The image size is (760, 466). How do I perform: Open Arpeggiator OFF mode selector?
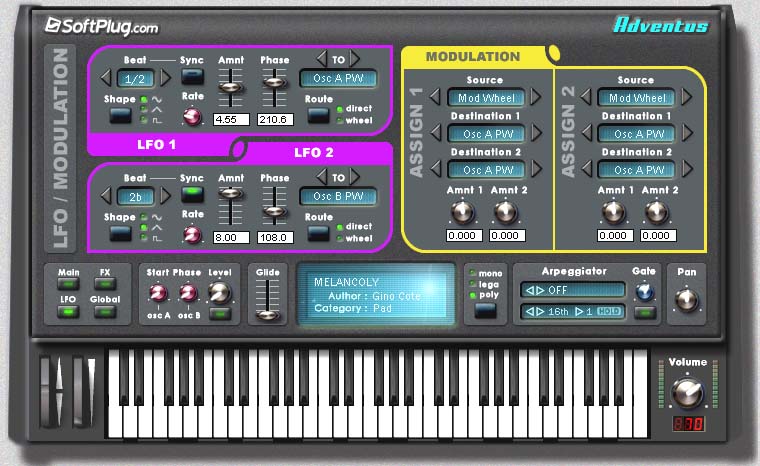pos(572,290)
